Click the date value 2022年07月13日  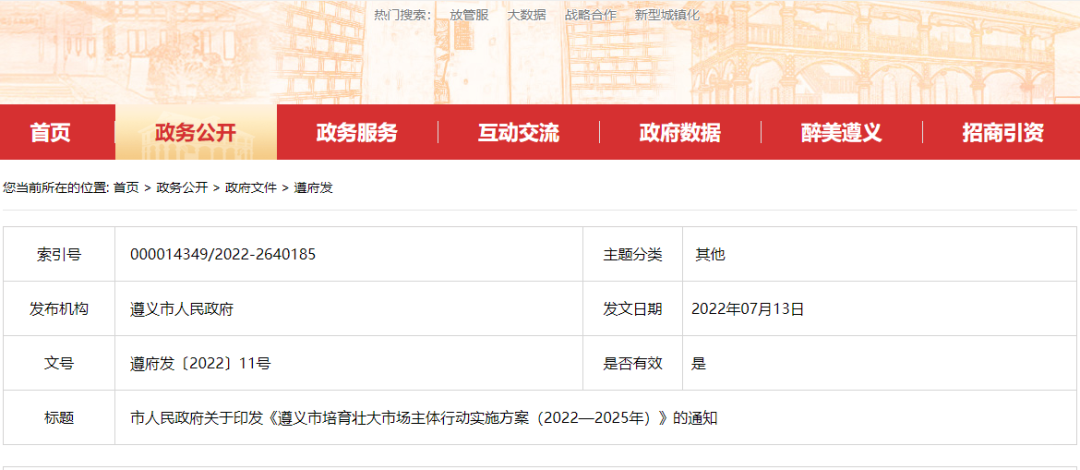coord(748,309)
